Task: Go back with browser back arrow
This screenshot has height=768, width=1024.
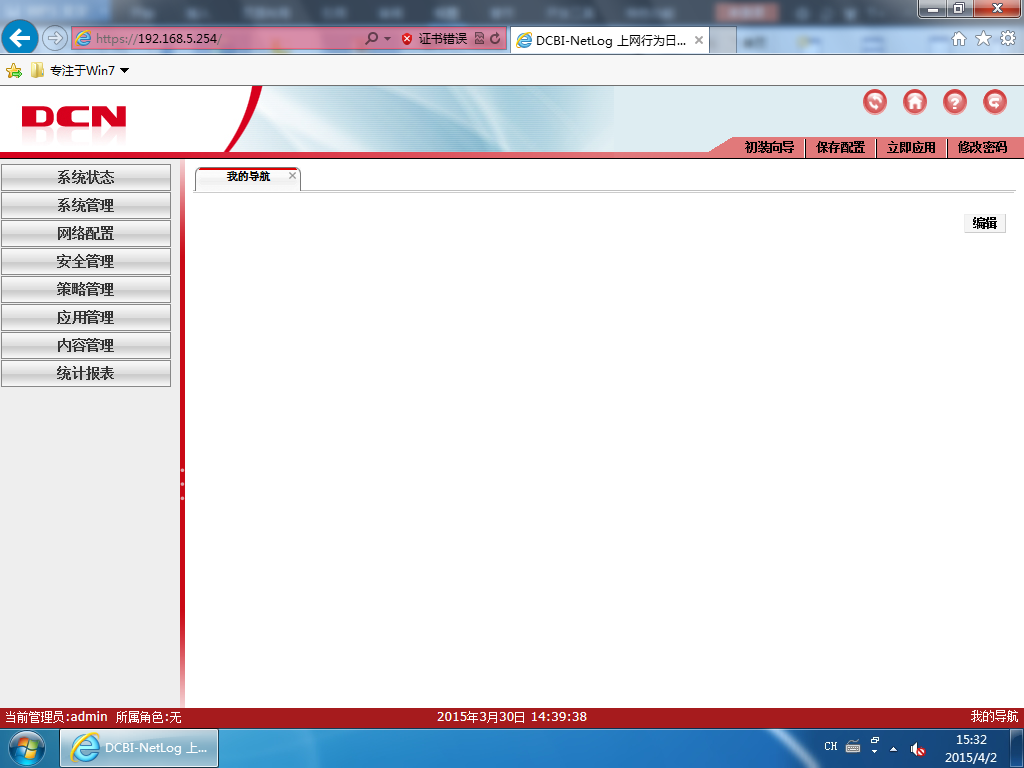Action: point(20,38)
